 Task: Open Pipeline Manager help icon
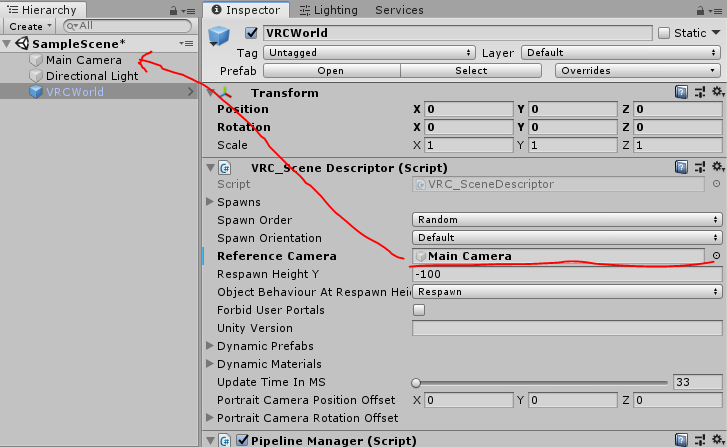click(x=681, y=440)
